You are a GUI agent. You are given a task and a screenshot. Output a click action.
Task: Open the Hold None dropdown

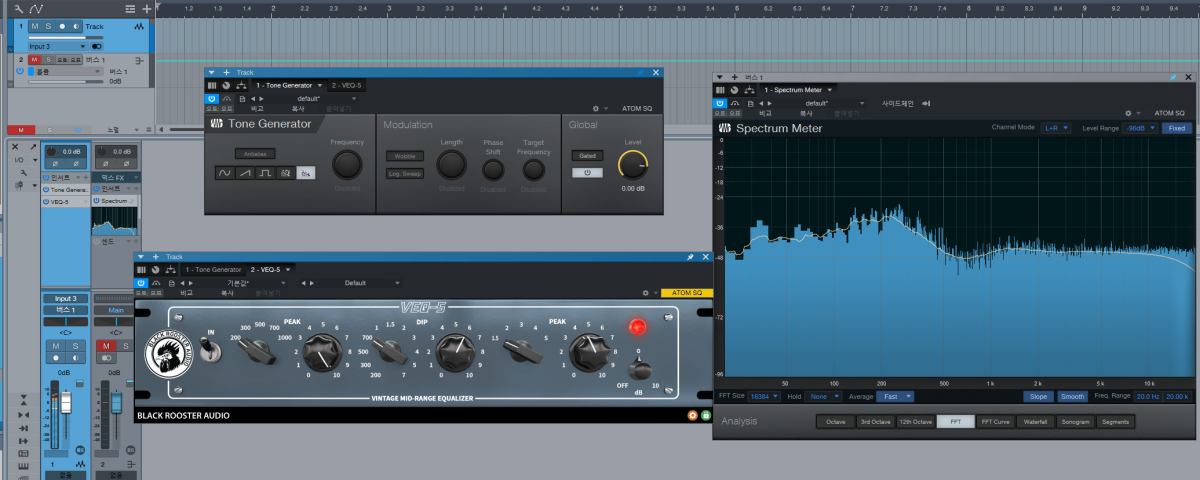[x=821, y=396]
